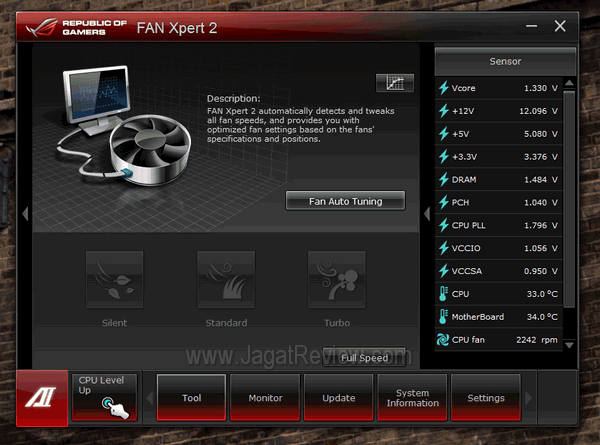600x445 pixels.
Task: Click the VCCSA value 0.950 V
Action: coord(541,271)
